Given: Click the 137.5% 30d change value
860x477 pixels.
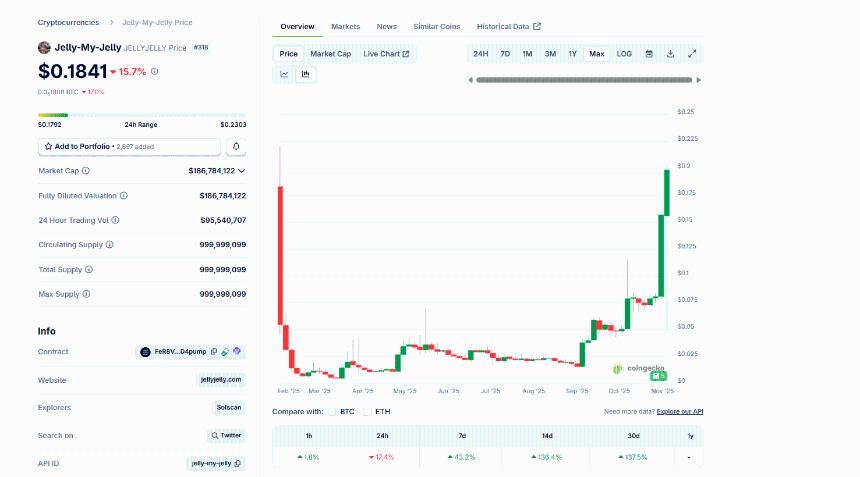Looking at the screenshot, I should [x=633, y=457].
